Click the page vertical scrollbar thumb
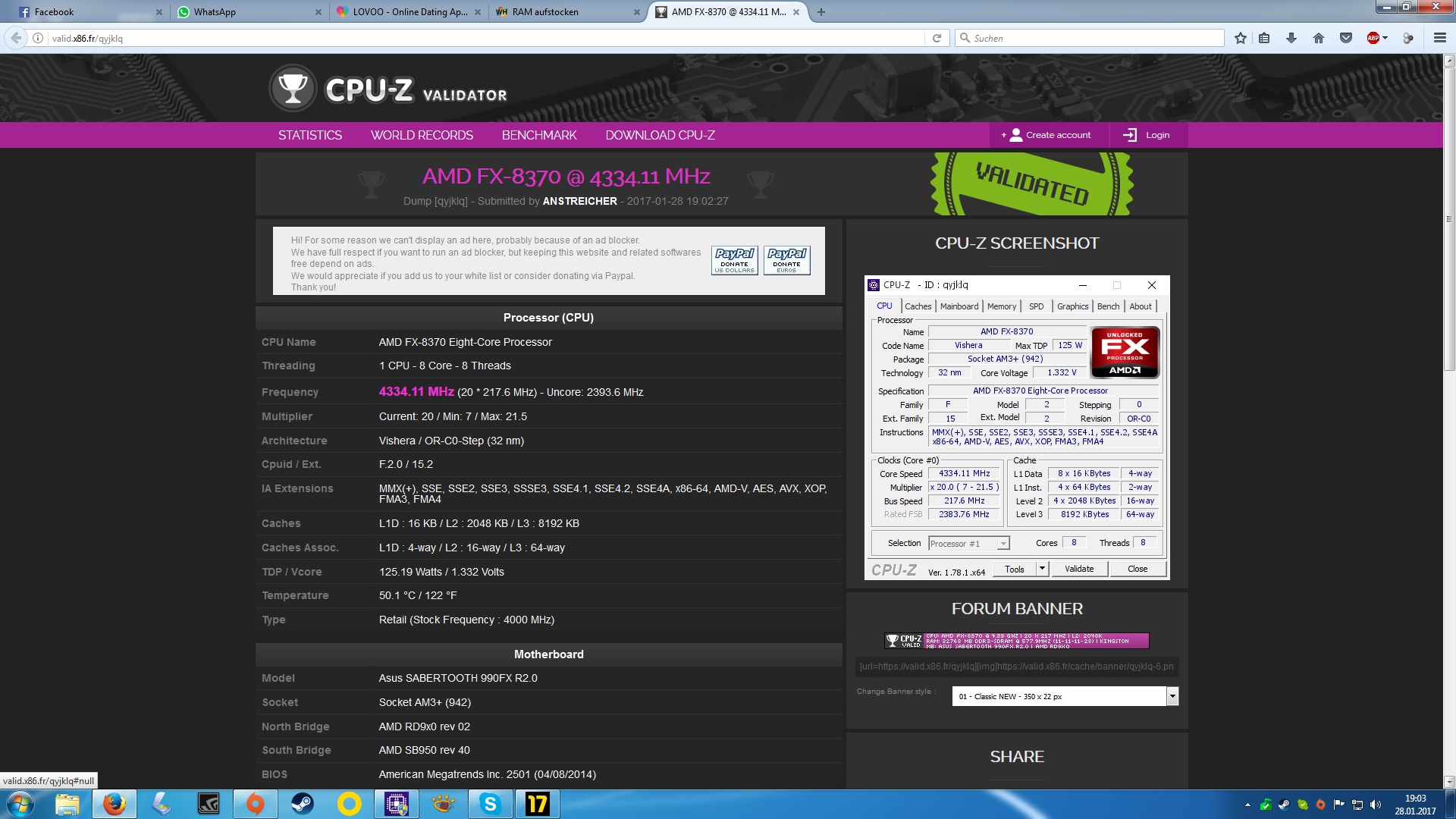 tap(1449, 220)
